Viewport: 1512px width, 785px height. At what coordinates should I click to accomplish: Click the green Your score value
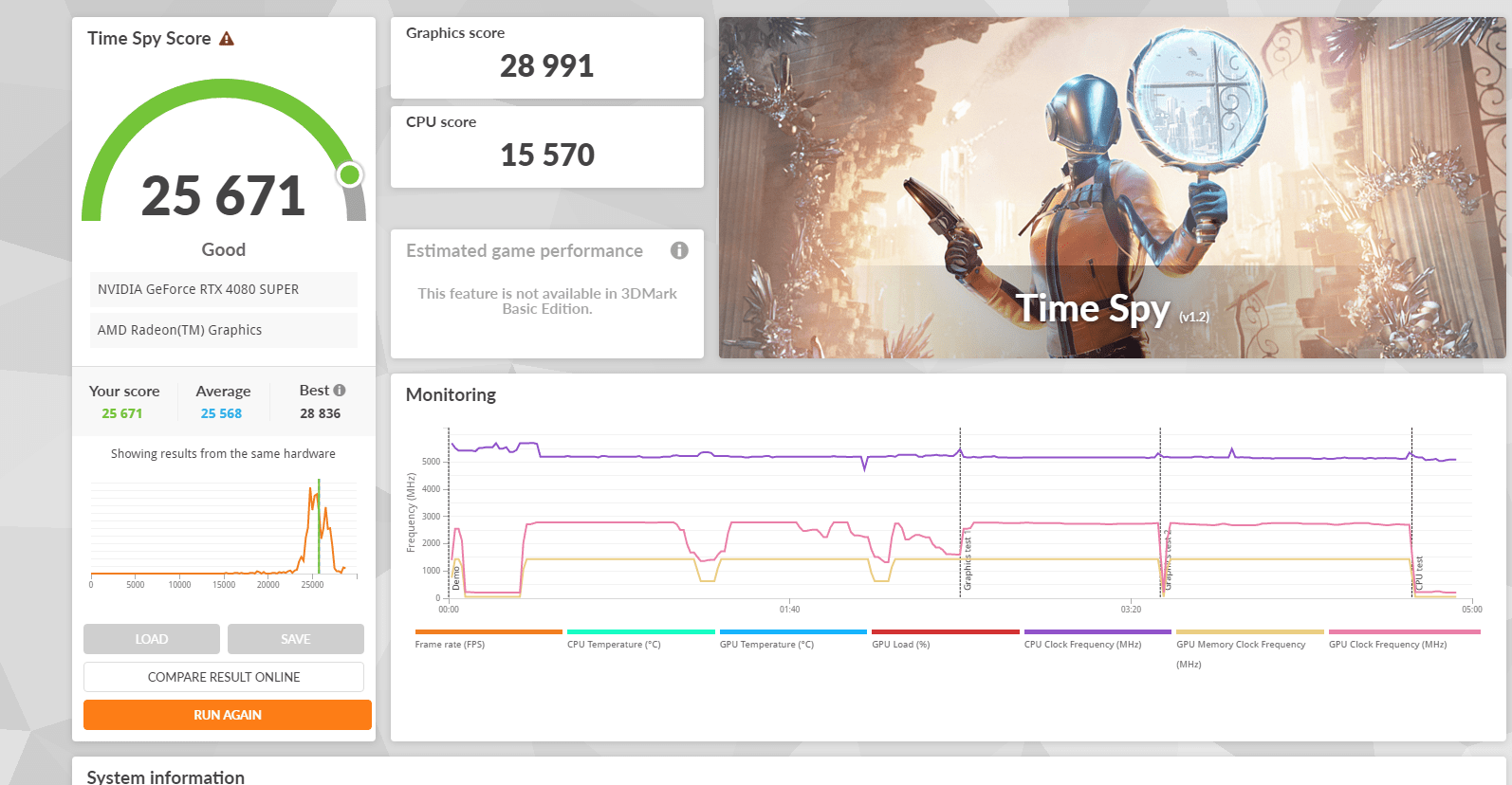122,413
